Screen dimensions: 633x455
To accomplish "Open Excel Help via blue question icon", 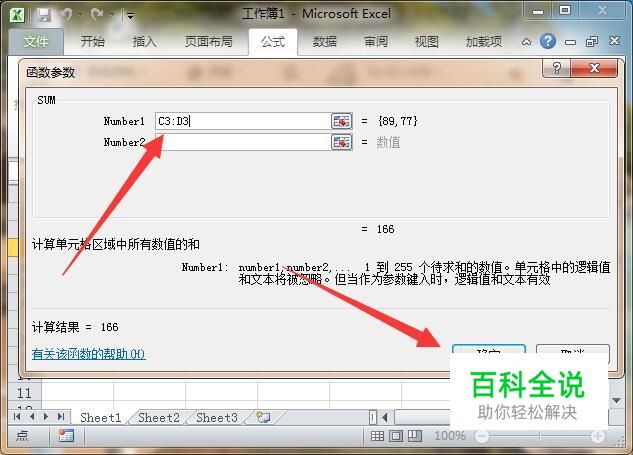I will (548, 41).
